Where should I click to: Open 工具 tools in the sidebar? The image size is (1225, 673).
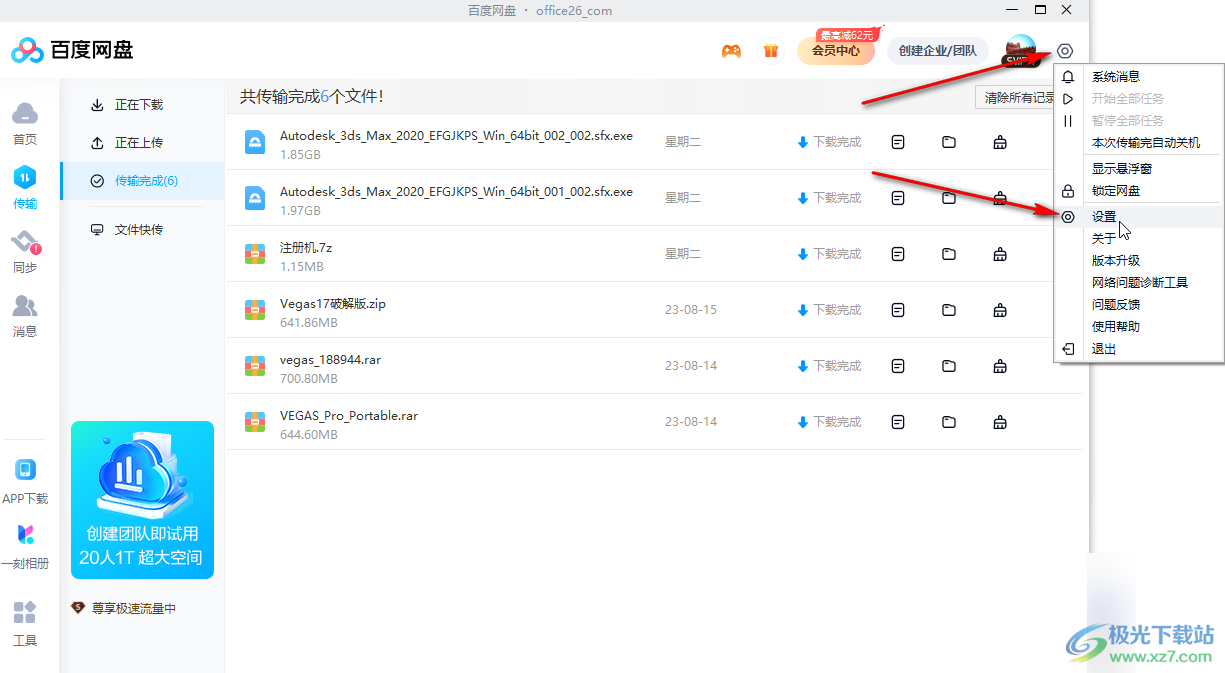pos(25,624)
